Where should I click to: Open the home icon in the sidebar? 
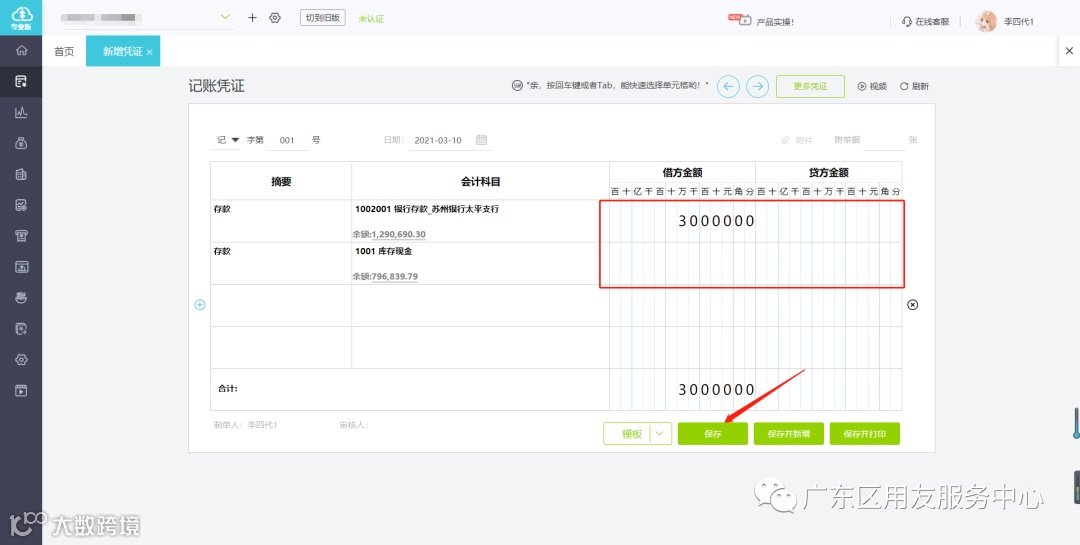click(x=21, y=50)
